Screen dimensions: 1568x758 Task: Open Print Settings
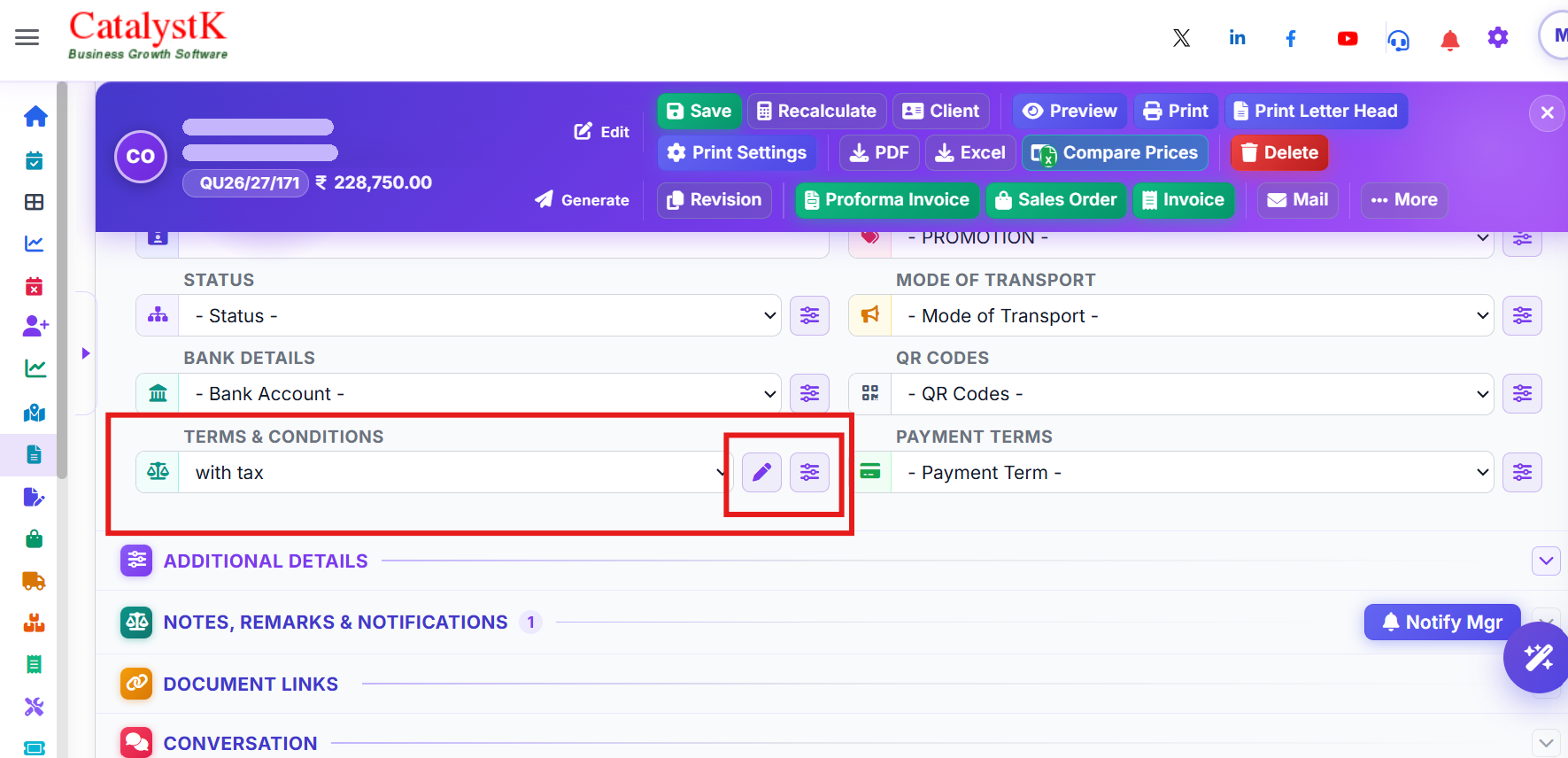point(737,152)
